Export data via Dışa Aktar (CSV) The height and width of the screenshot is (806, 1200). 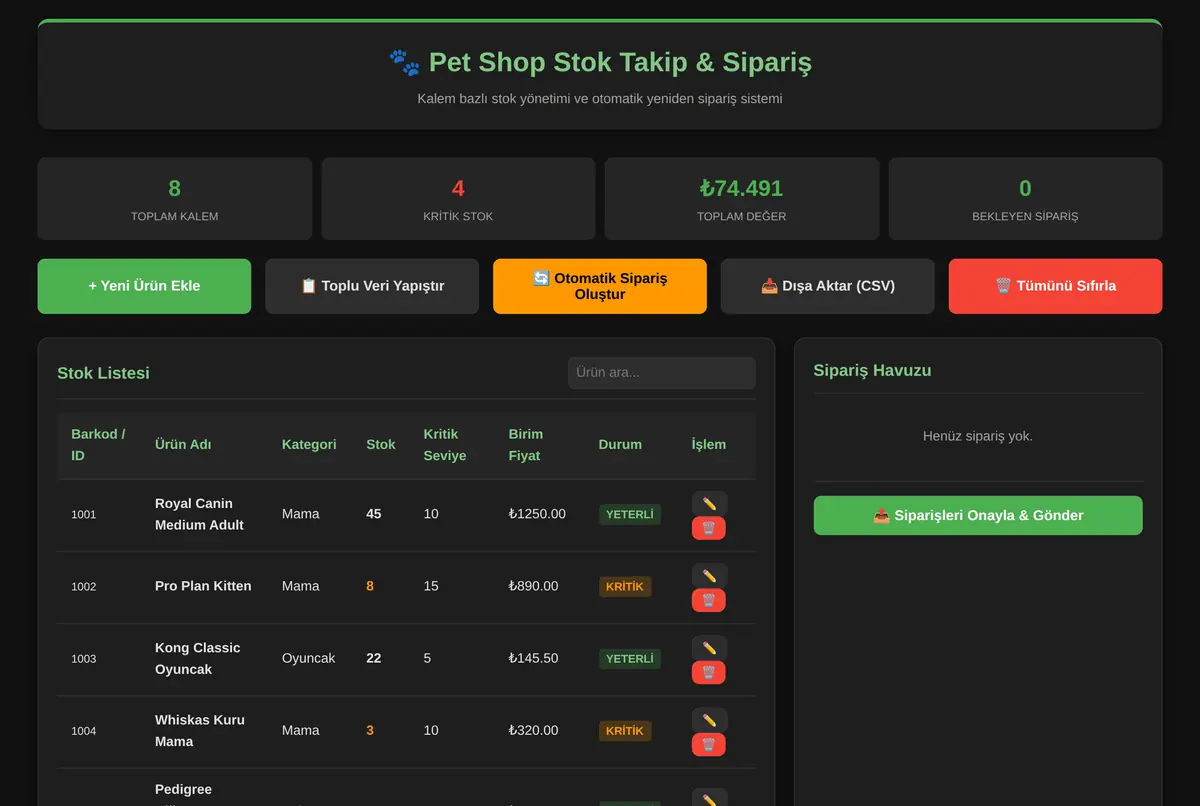tap(828, 286)
